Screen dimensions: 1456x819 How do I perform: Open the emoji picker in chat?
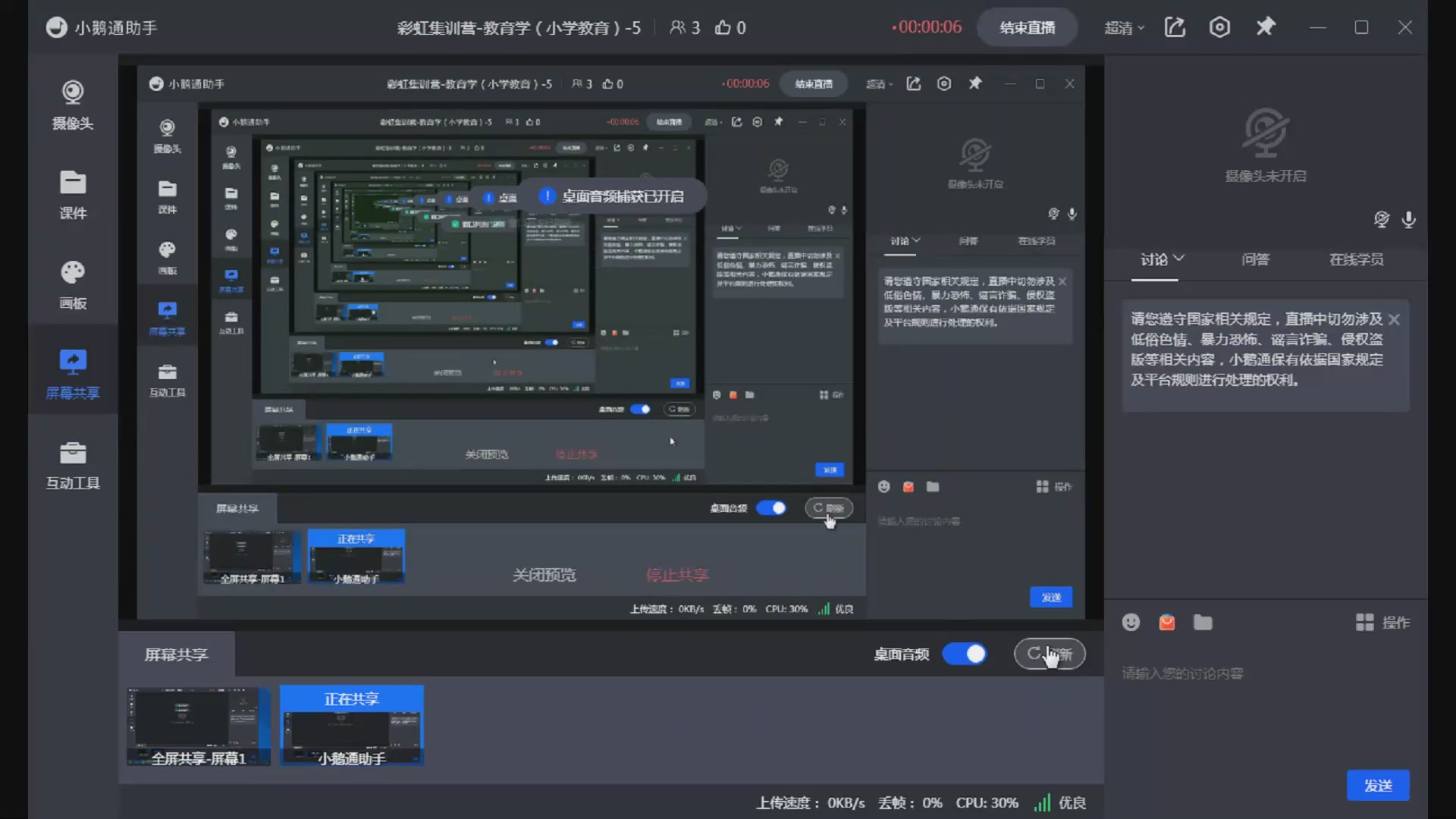tap(1131, 623)
